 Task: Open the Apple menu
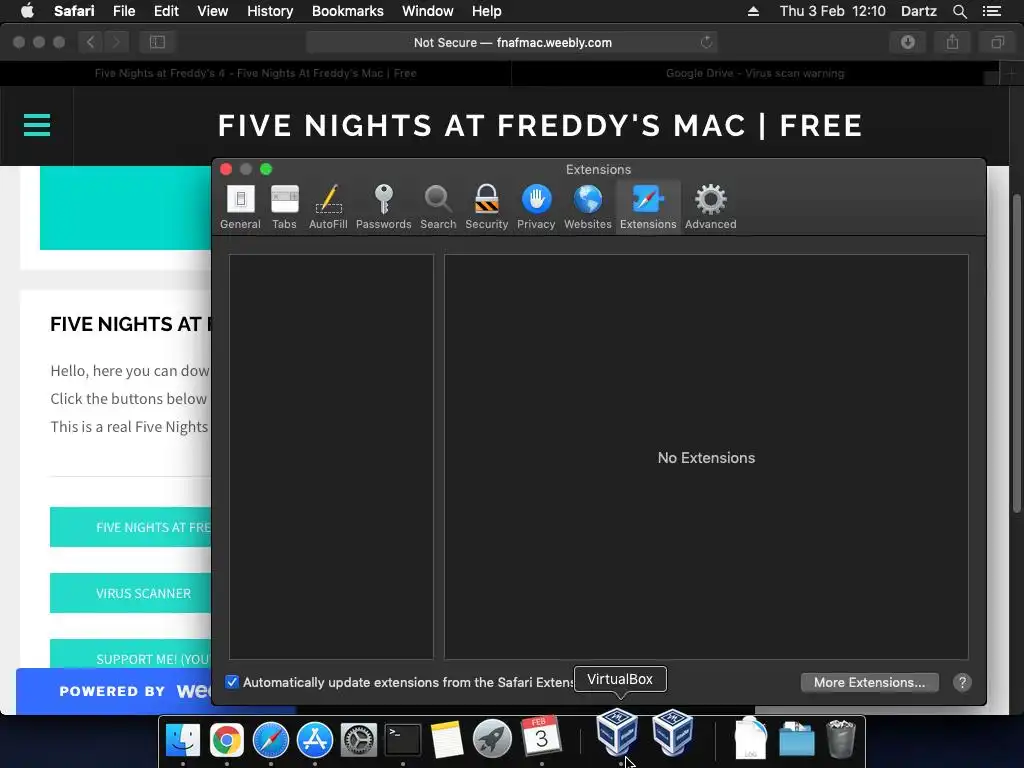[27, 11]
